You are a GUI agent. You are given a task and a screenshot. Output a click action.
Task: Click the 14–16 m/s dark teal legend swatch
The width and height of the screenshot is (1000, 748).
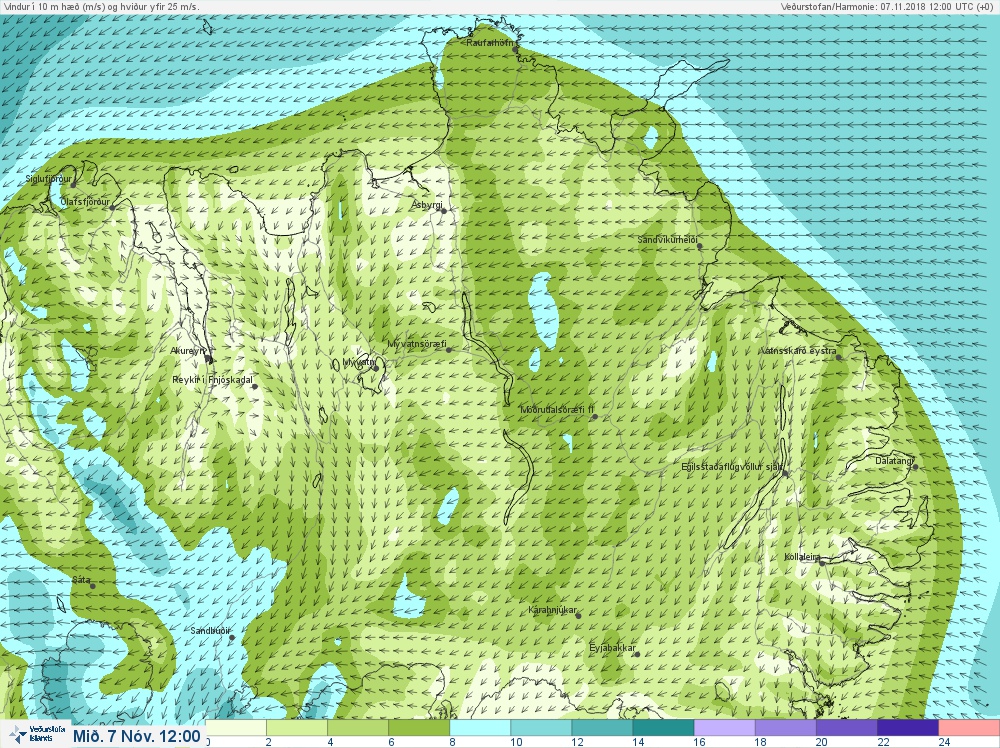[x=663, y=728]
